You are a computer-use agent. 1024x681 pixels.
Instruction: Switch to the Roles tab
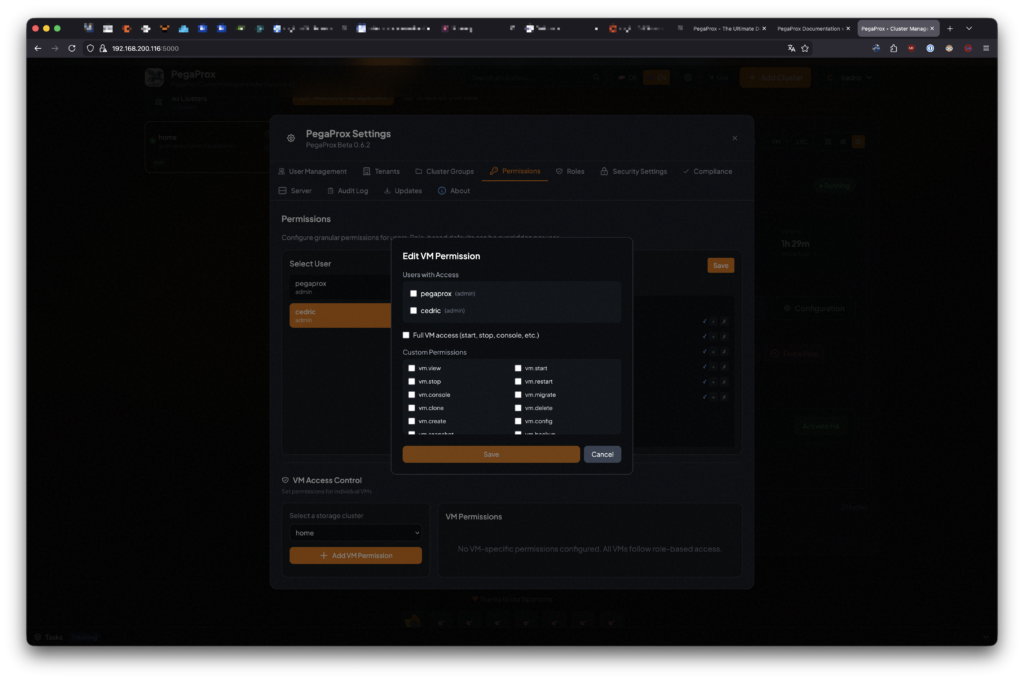tap(570, 171)
